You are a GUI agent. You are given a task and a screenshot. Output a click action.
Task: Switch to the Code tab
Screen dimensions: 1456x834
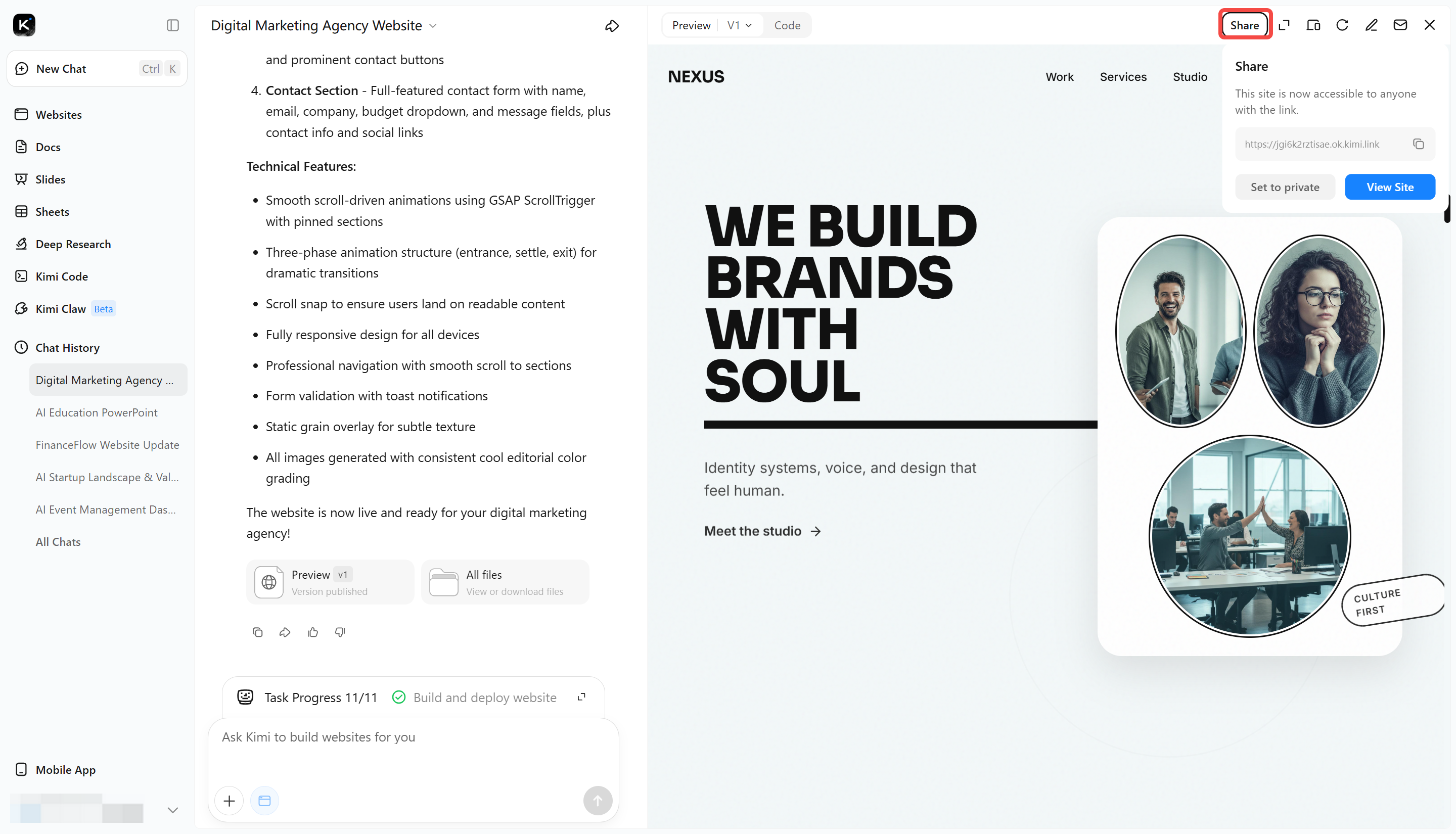(x=787, y=25)
